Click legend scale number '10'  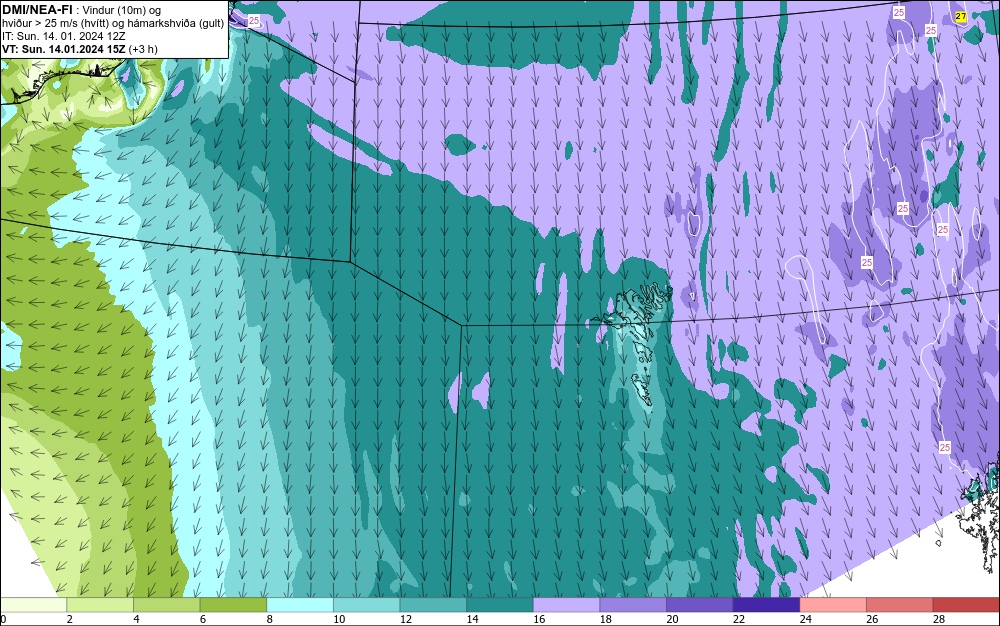[339, 619]
